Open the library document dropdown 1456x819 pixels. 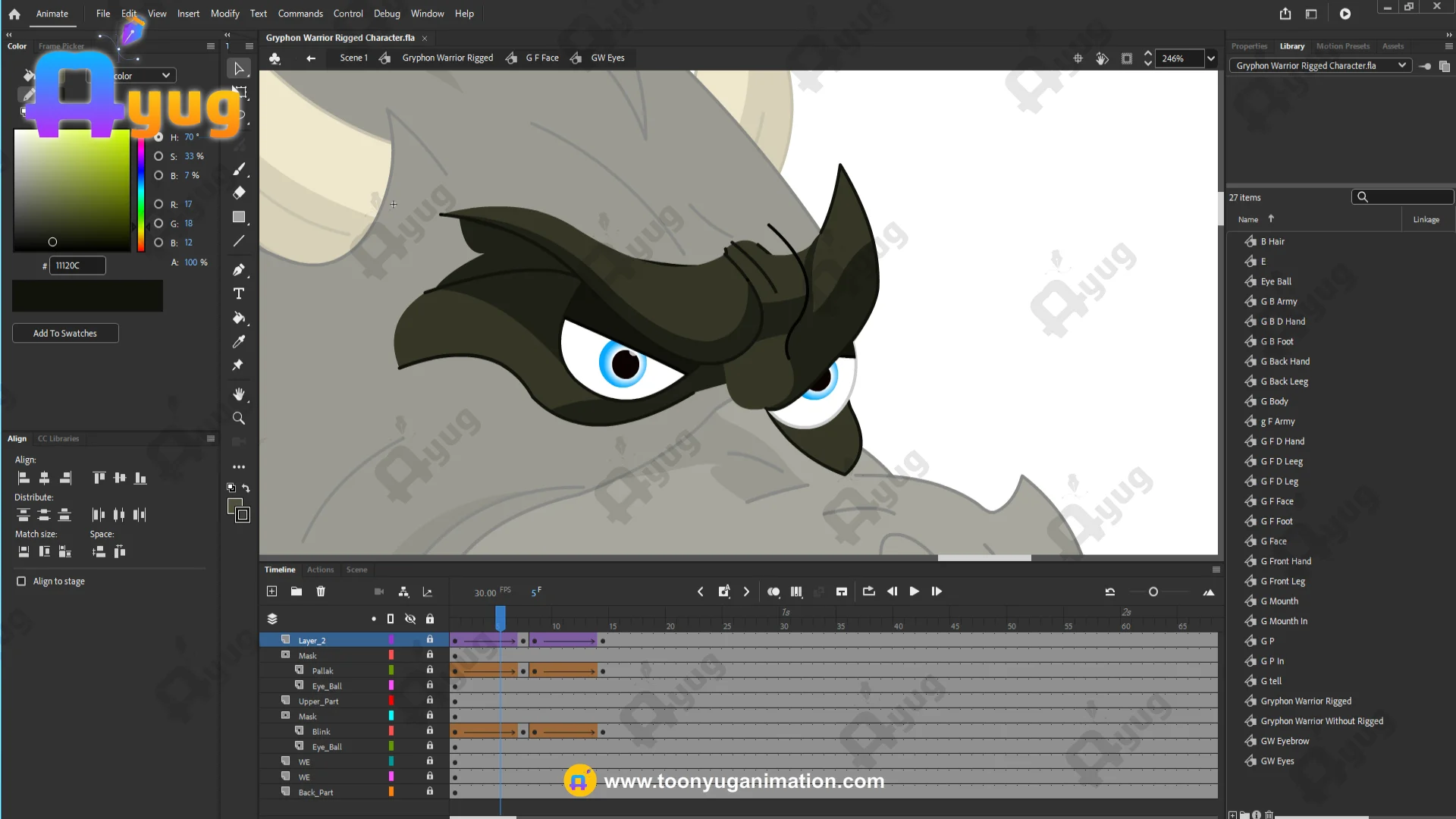point(1402,66)
